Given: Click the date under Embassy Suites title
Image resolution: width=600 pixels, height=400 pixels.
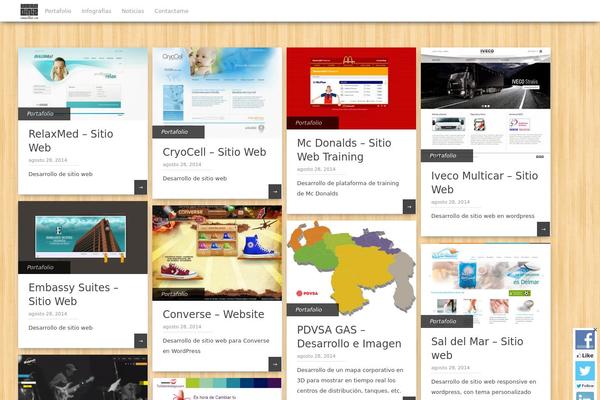Looking at the screenshot, I should click(x=47, y=314).
